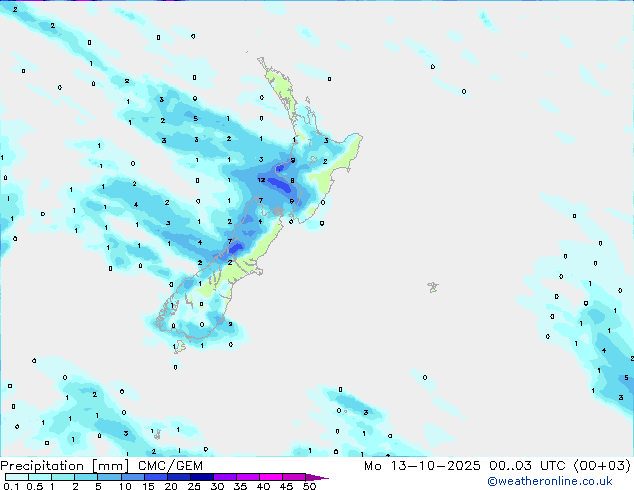Click the '35' legend scale label

pyautogui.click(x=240, y=486)
